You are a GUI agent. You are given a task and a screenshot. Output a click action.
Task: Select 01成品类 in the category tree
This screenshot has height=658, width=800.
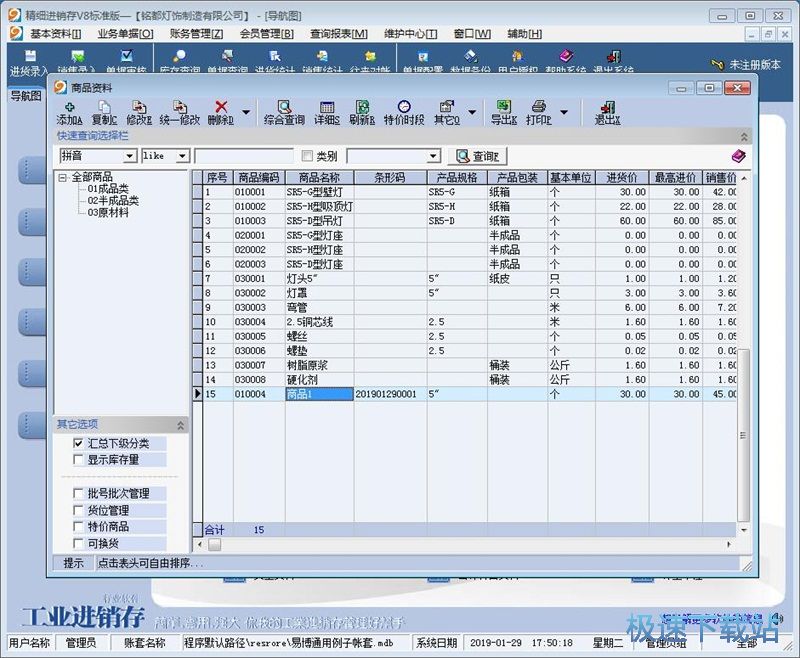coord(108,189)
